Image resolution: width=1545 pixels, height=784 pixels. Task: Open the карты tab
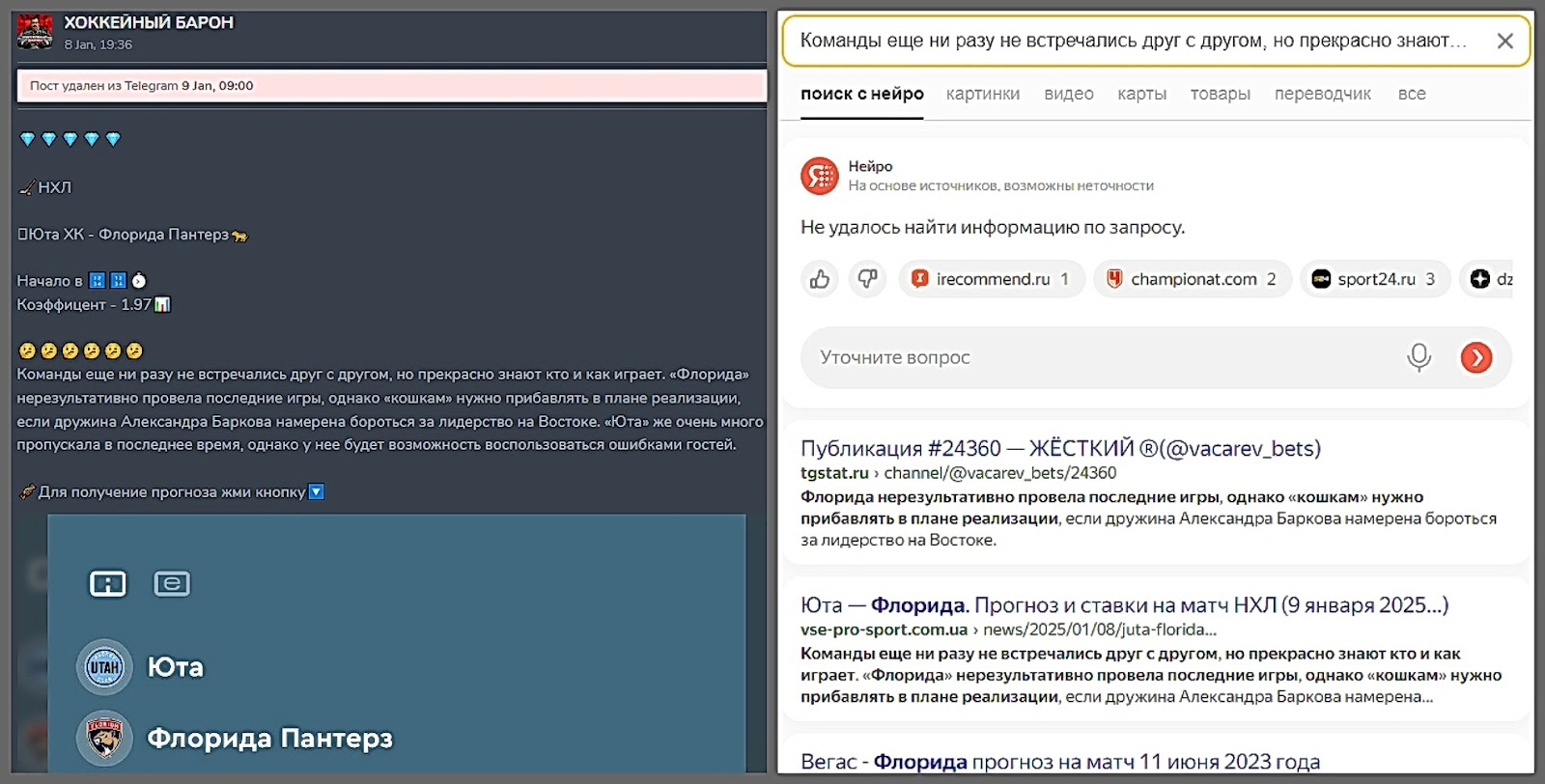click(1141, 94)
